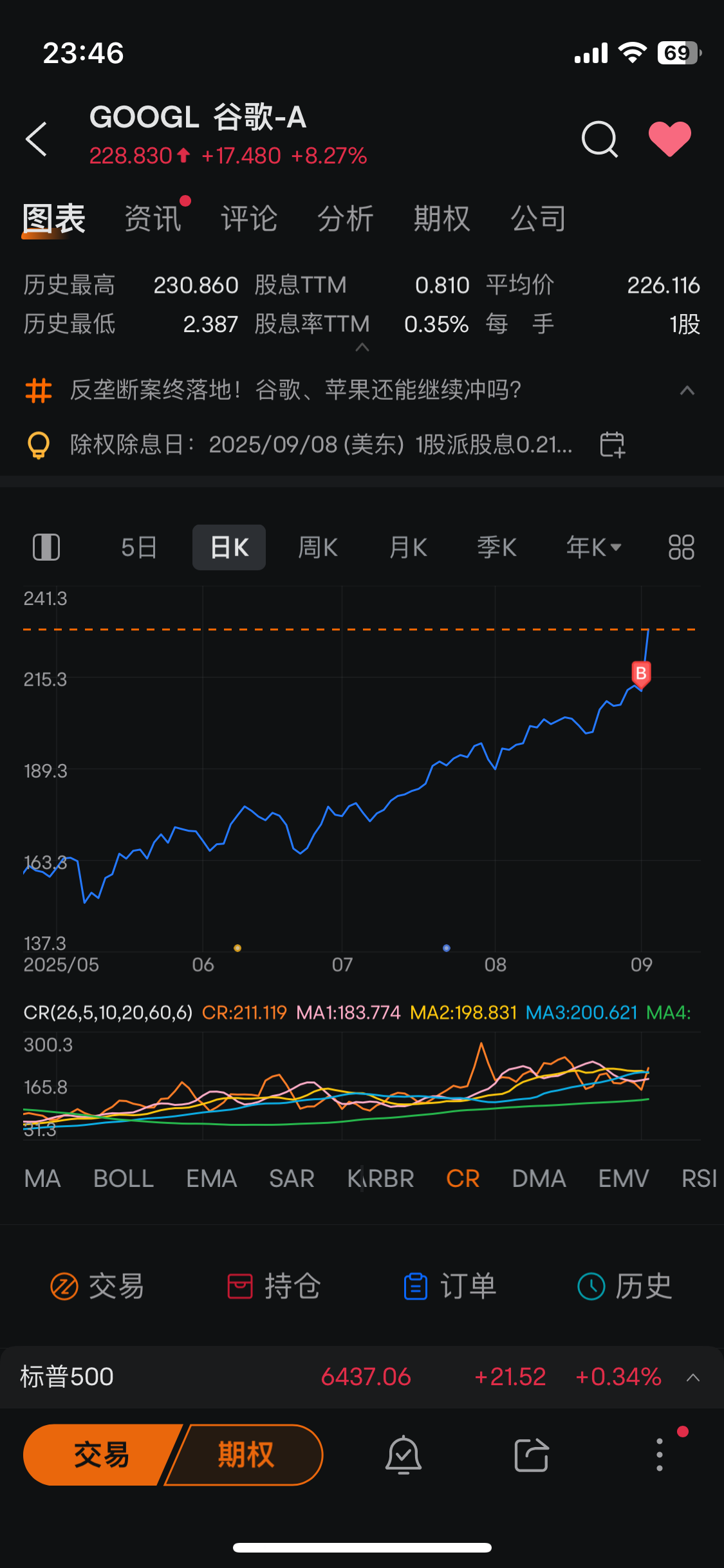The width and height of the screenshot is (724, 1568).
Task: Set a price alert with bell icon
Action: (404, 1455)
